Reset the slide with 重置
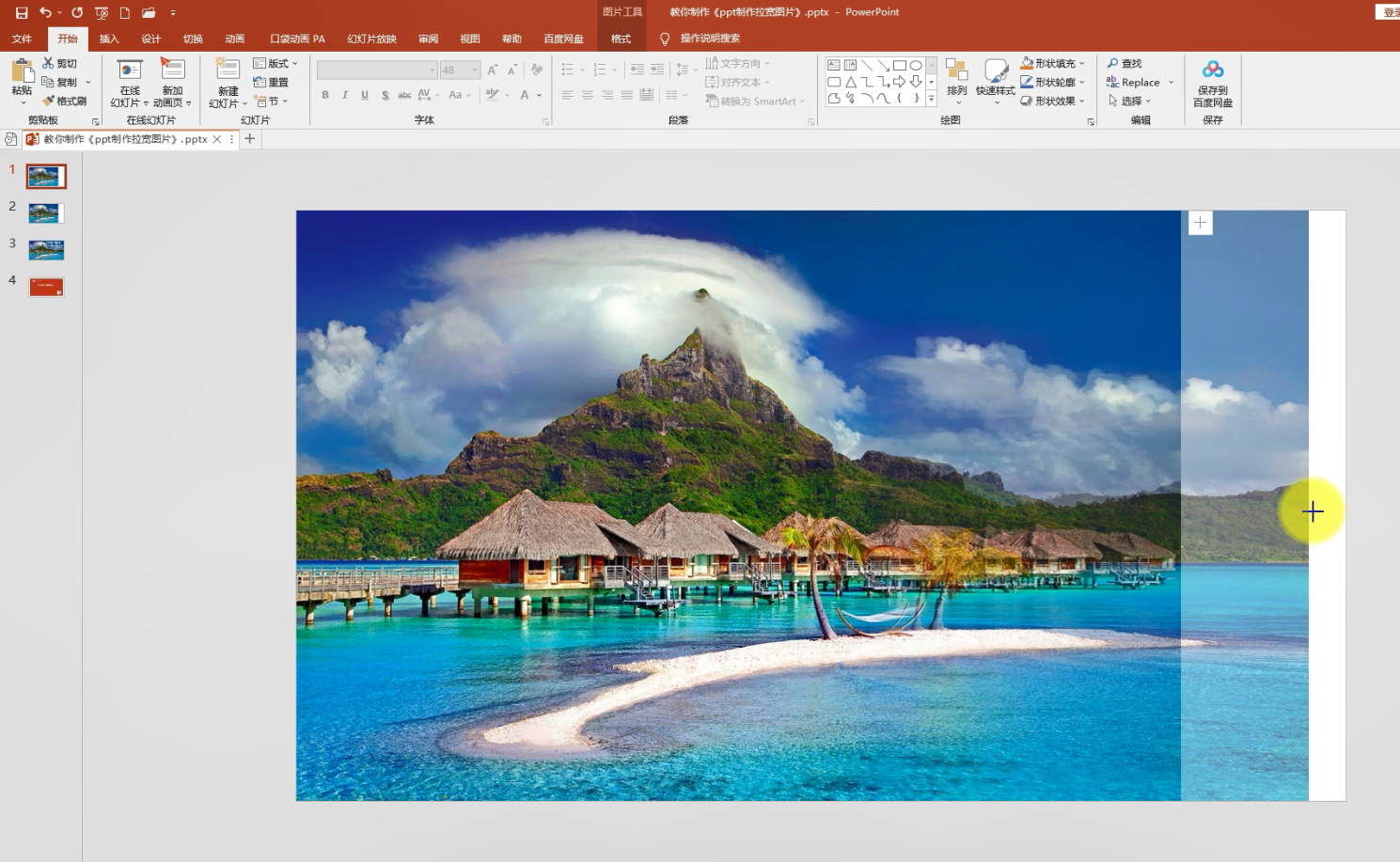This screenshot has height=862, width=1400. pyautogui.click(x=271, y=82)
